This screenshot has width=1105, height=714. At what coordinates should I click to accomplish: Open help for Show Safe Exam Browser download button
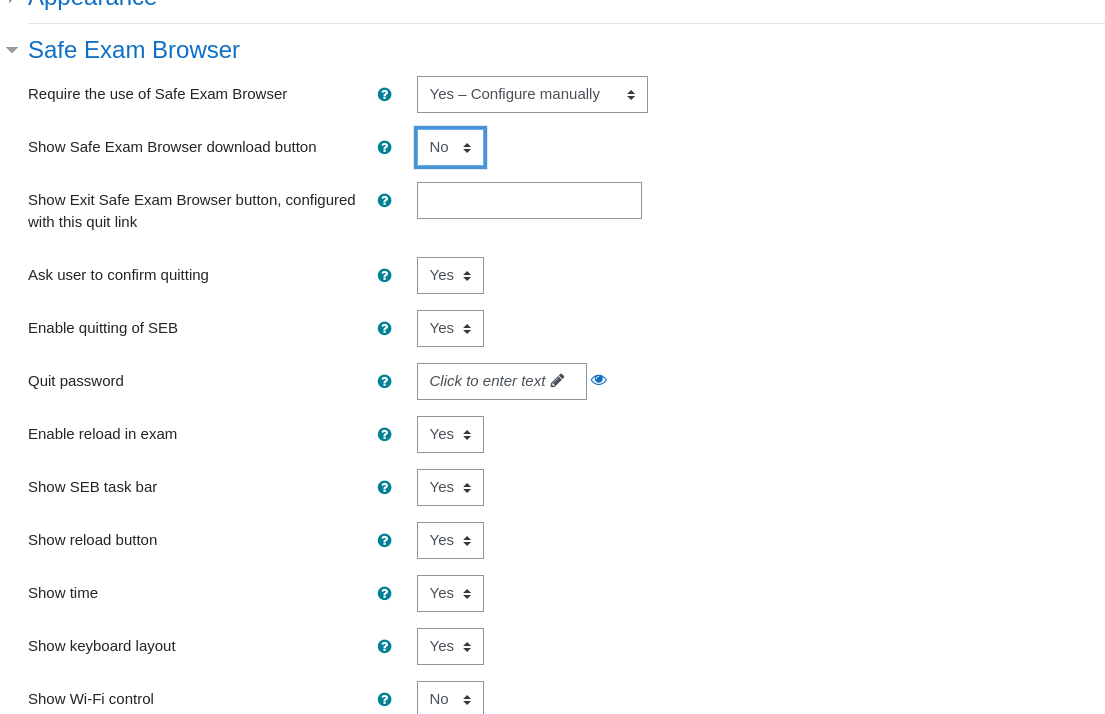pos(384,147)
